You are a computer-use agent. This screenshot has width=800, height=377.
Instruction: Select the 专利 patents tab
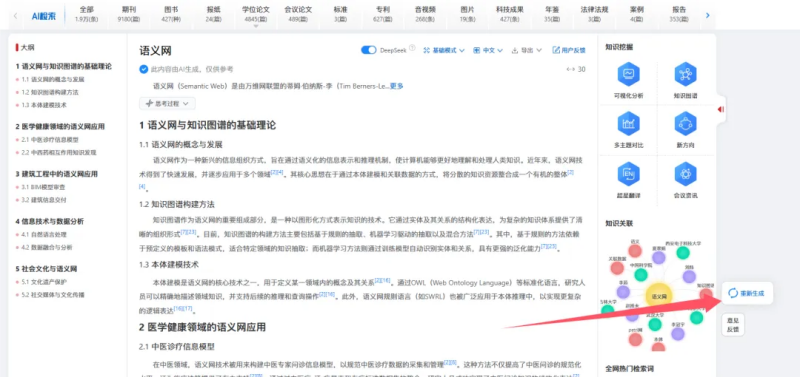pos(382,14)
